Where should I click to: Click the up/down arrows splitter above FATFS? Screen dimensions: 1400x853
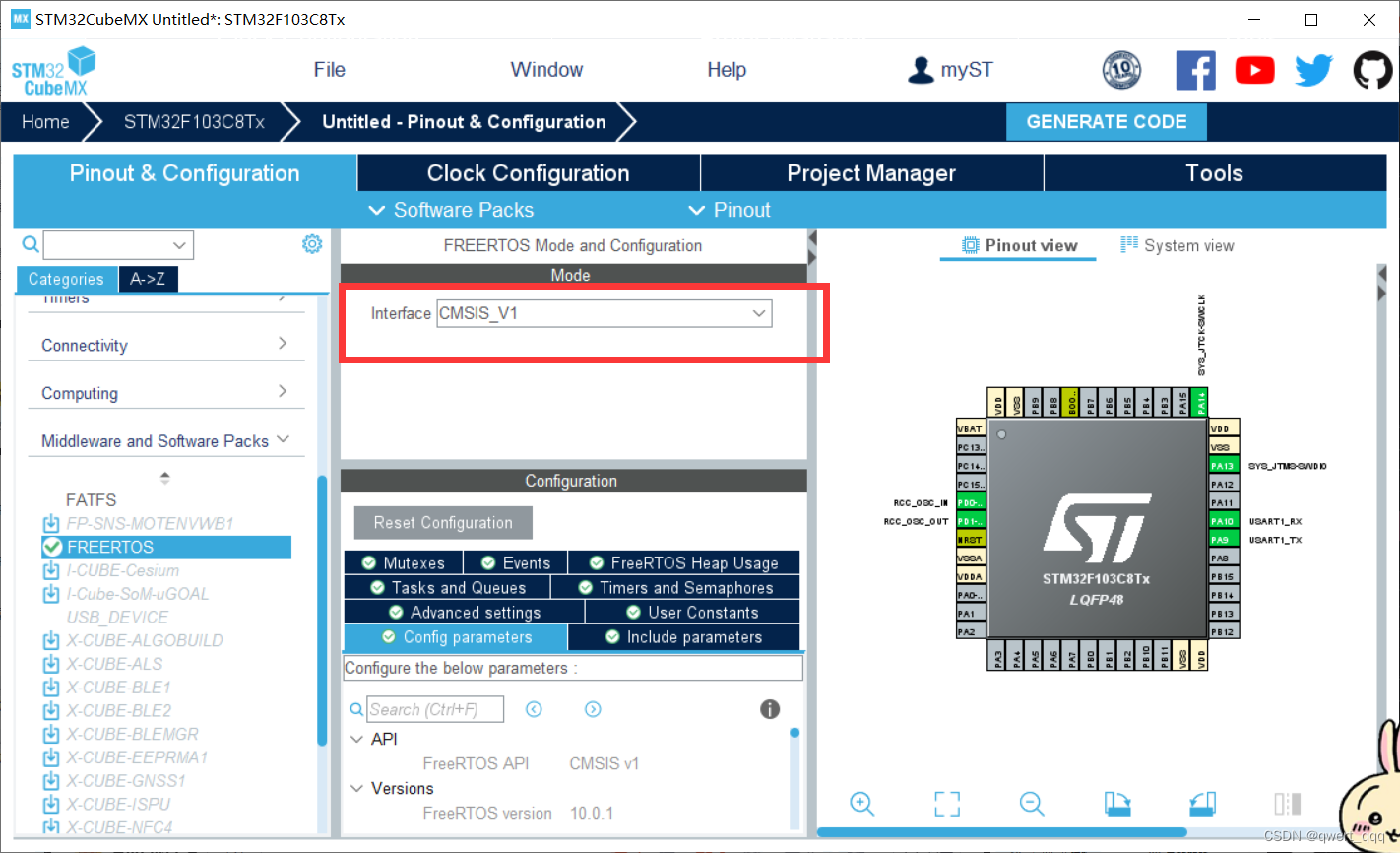tap(165, 478)
